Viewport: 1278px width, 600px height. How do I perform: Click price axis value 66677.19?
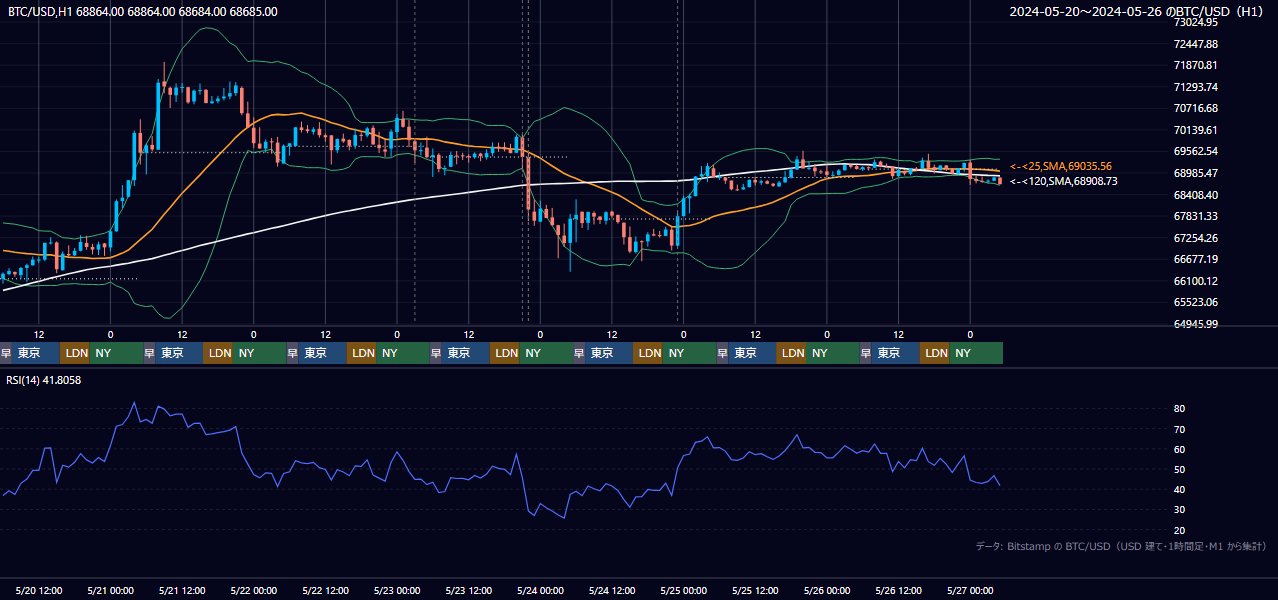[1195, 259]
